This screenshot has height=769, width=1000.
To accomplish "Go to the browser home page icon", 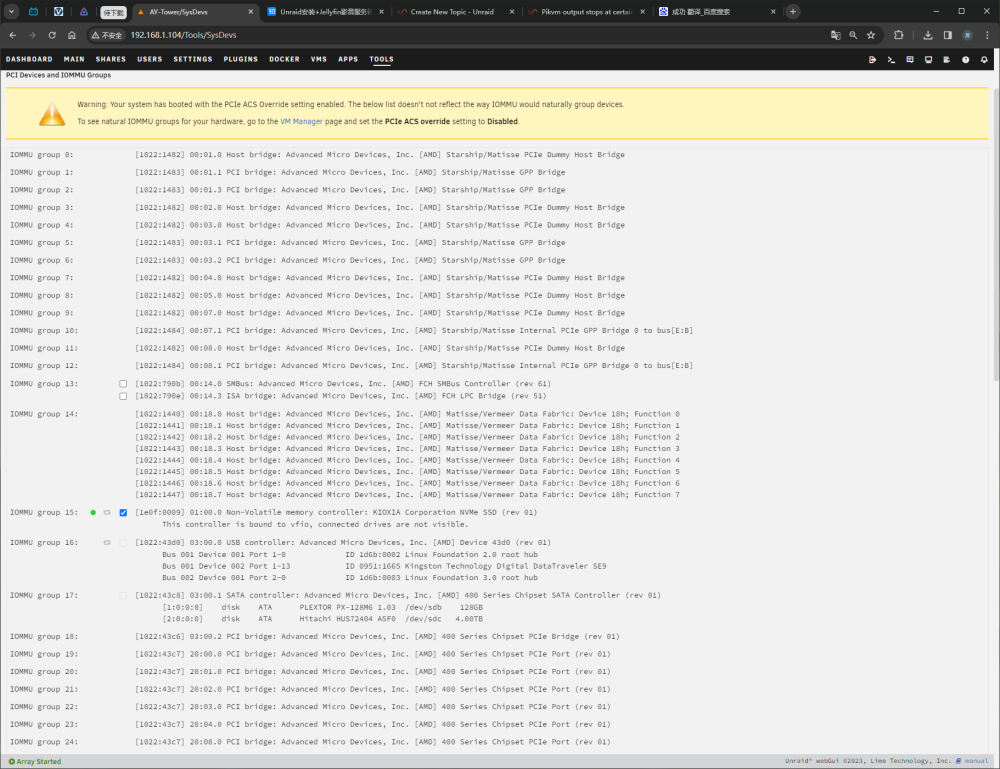I will click(x=71, y=35).
